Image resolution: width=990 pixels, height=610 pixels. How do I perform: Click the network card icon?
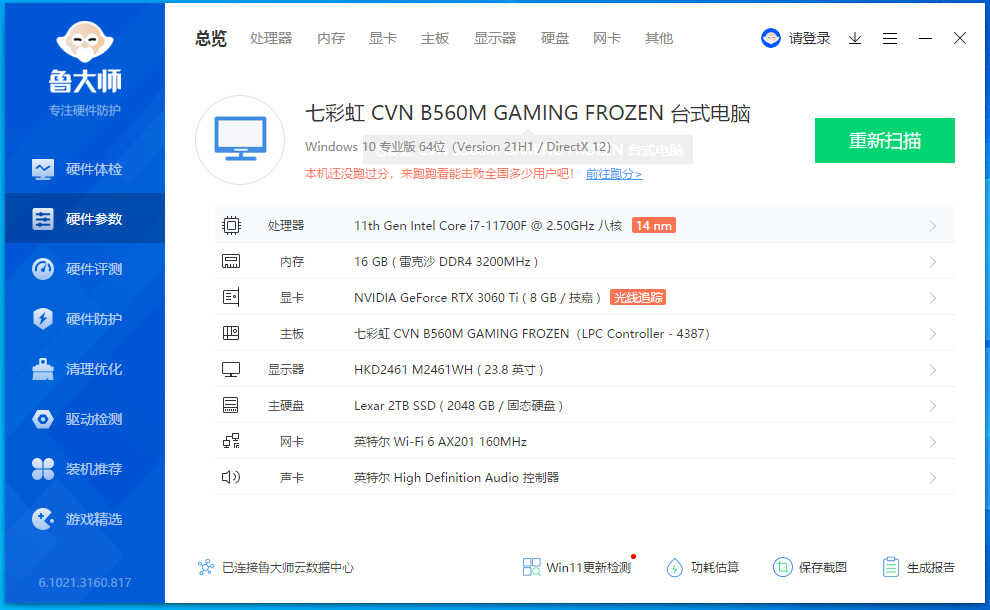pyautogui.click(x=231, y=441)
